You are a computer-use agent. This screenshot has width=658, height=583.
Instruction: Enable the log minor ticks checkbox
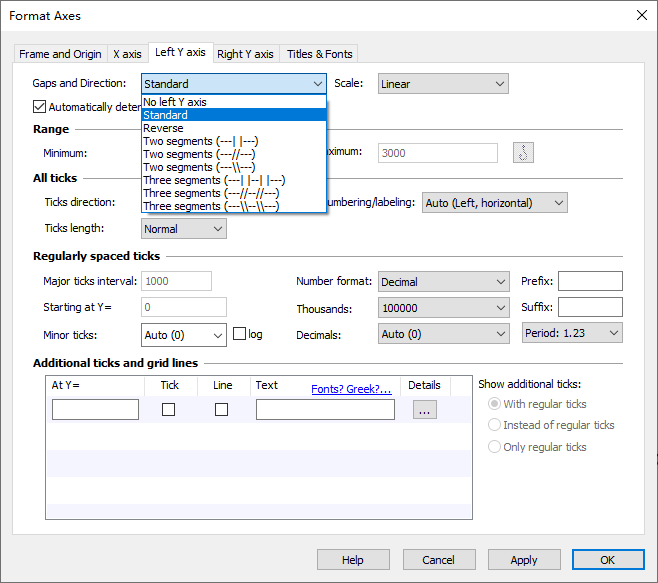tap(239, 334)
